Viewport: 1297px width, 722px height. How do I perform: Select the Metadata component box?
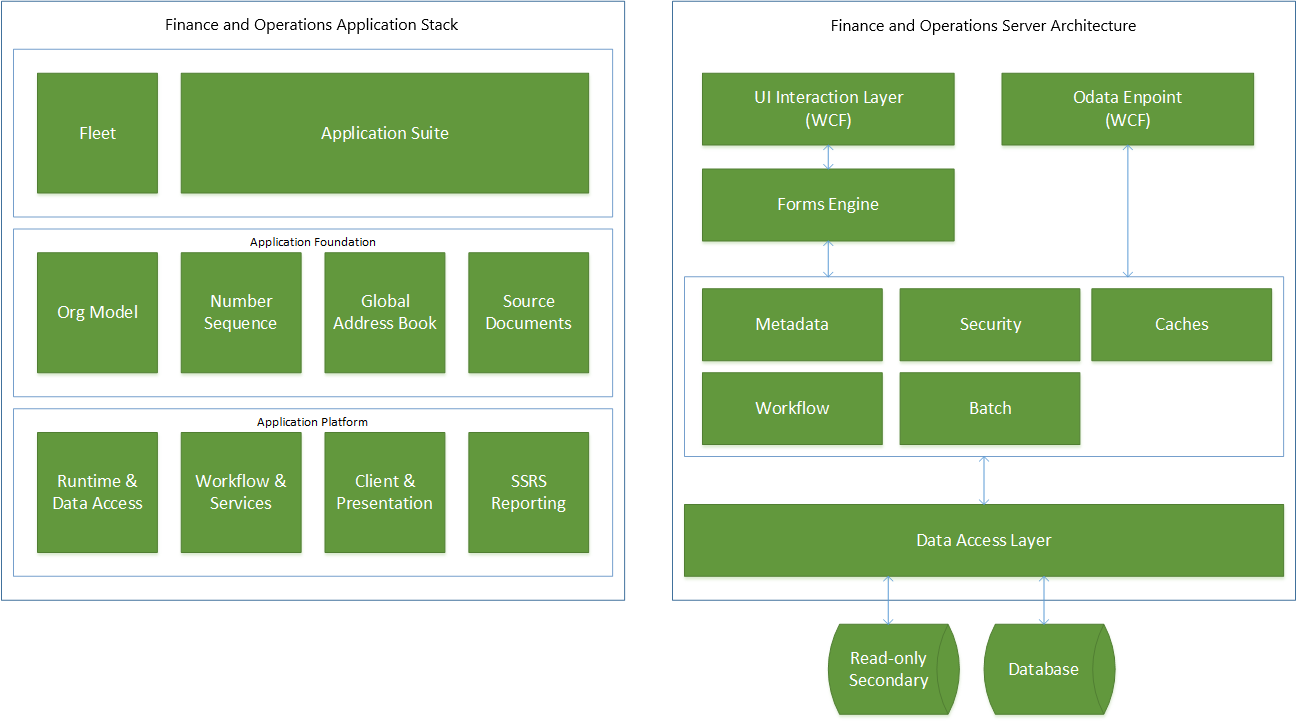click(792, 324)
